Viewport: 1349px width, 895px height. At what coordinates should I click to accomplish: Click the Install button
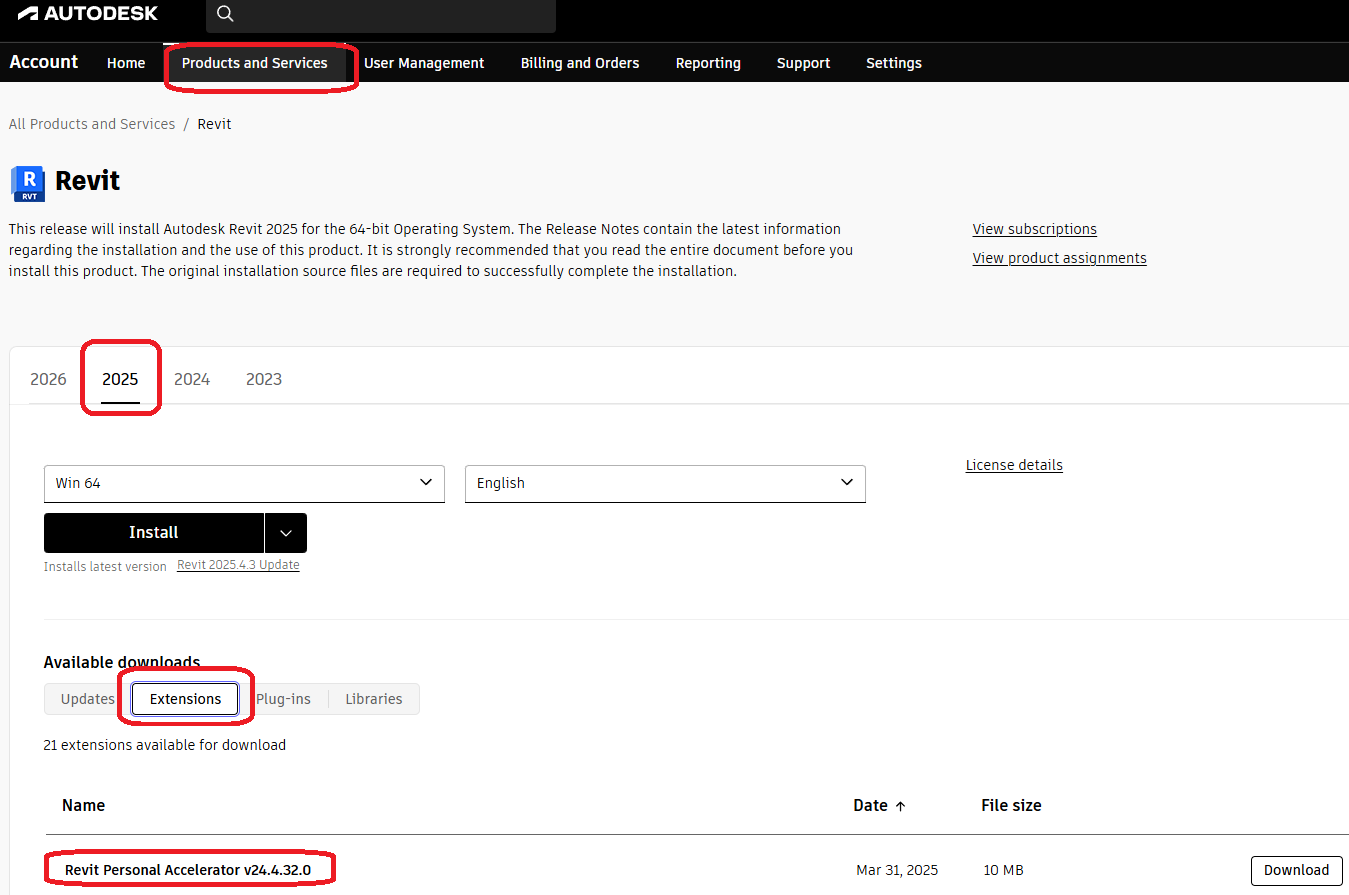pyautogui.click(x=153, y=532)
